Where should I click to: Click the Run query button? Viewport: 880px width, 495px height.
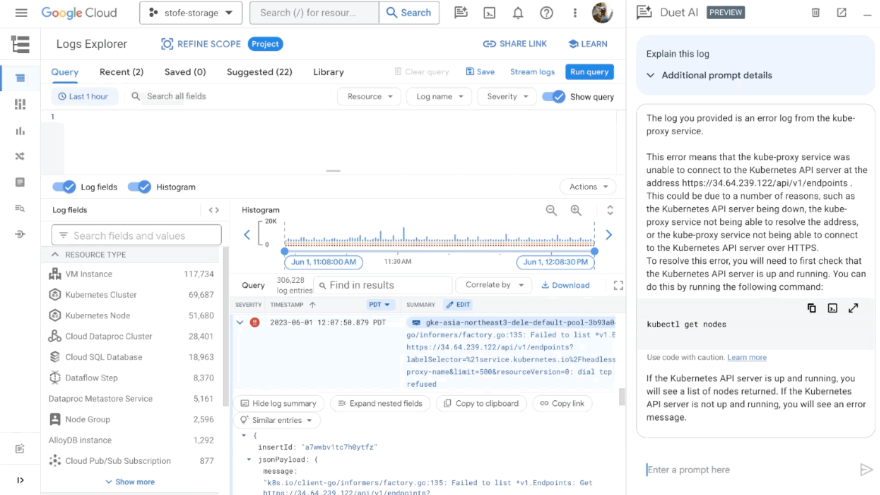(x=589, y=72)
